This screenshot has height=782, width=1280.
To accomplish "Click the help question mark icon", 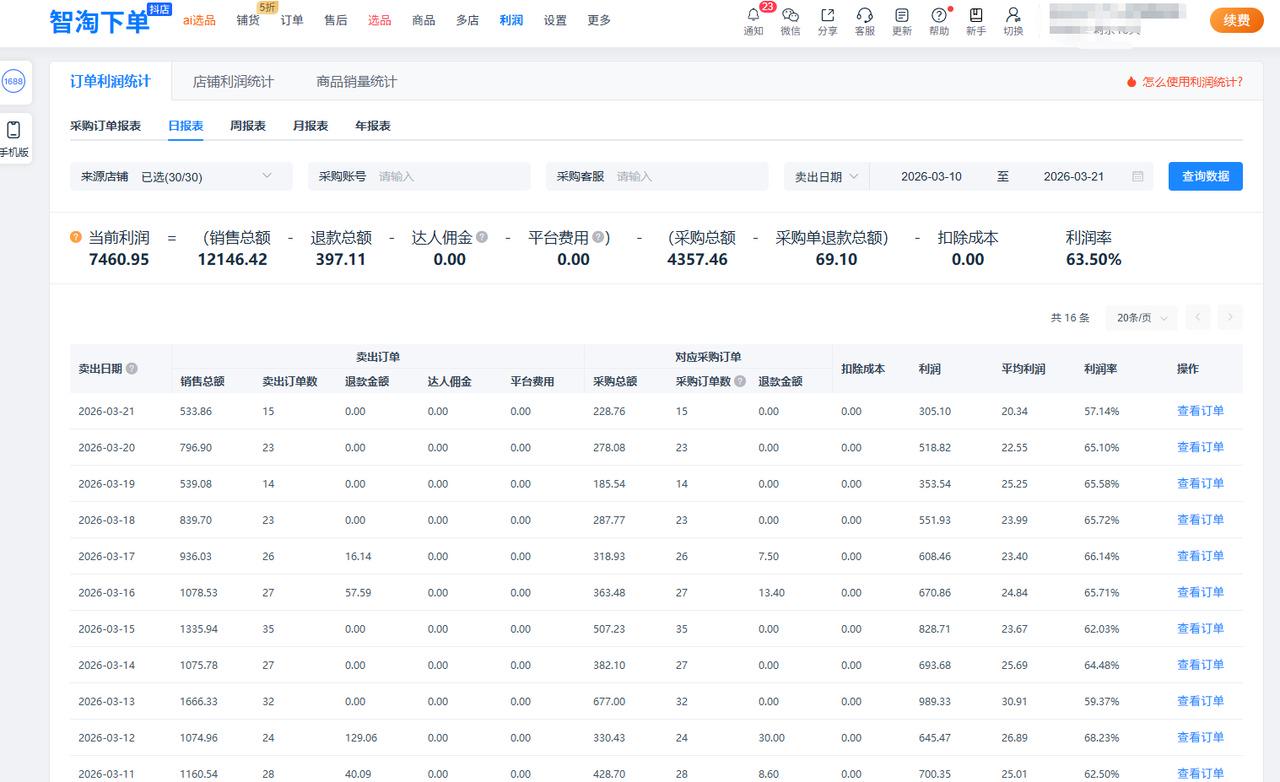I will pos(938,16).
